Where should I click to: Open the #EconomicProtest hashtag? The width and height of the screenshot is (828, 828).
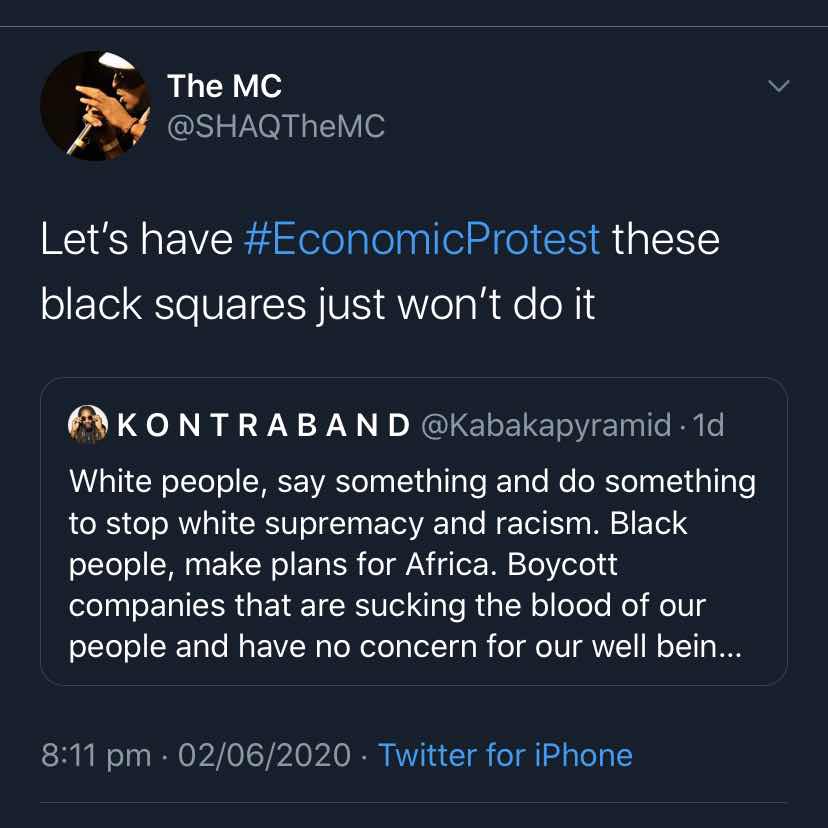tap(421, 239)
